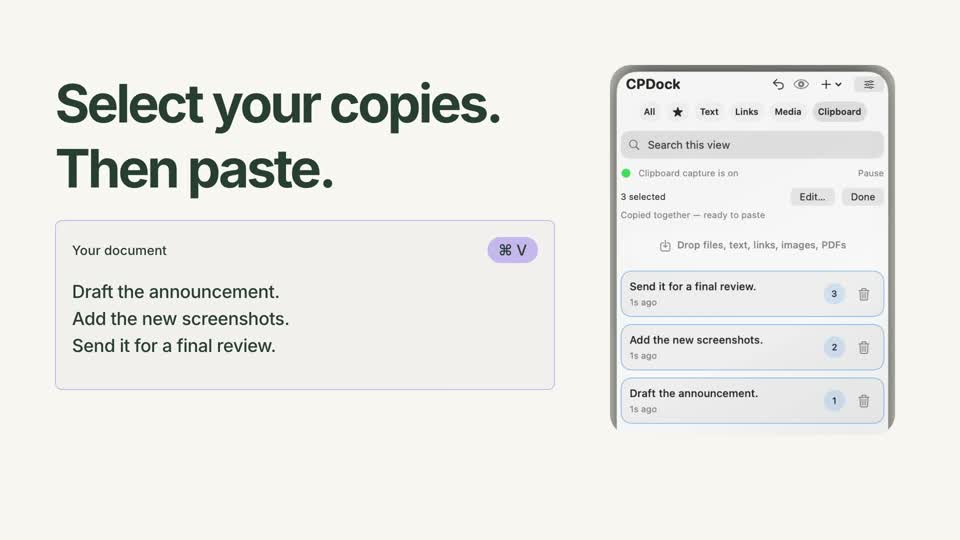Screen dimensions: 960x540
Task: Toggle selection badge 2 on screenshots clip
Action: point(833,347)
